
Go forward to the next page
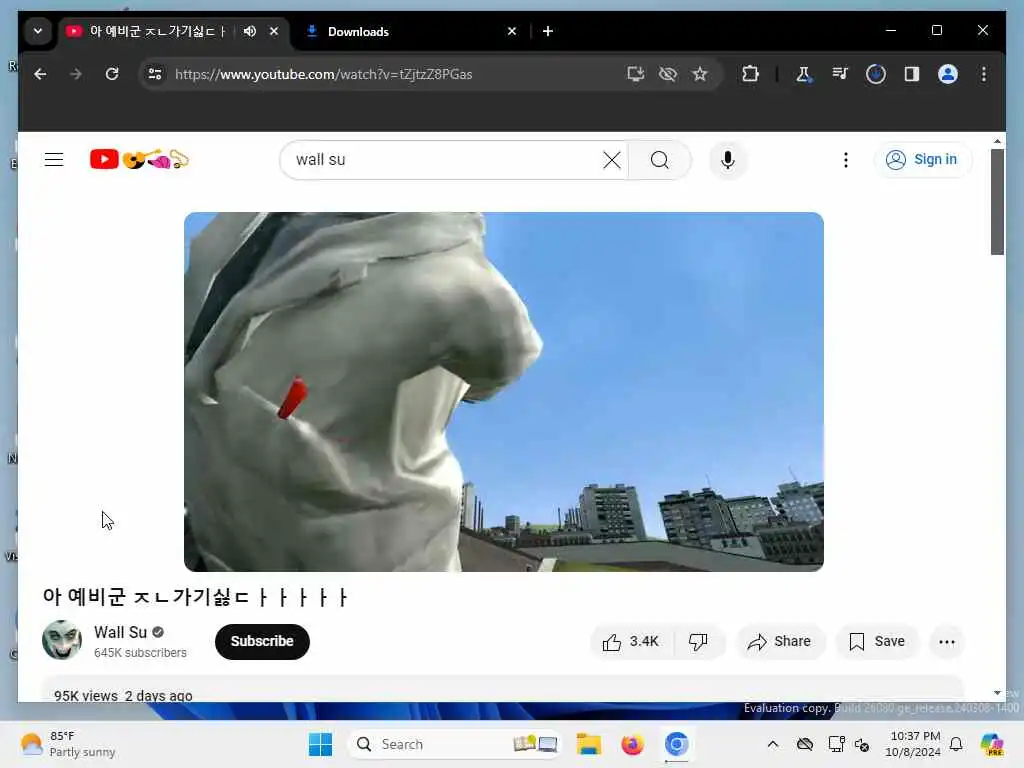pyautogui.click(x=76, y=74)
